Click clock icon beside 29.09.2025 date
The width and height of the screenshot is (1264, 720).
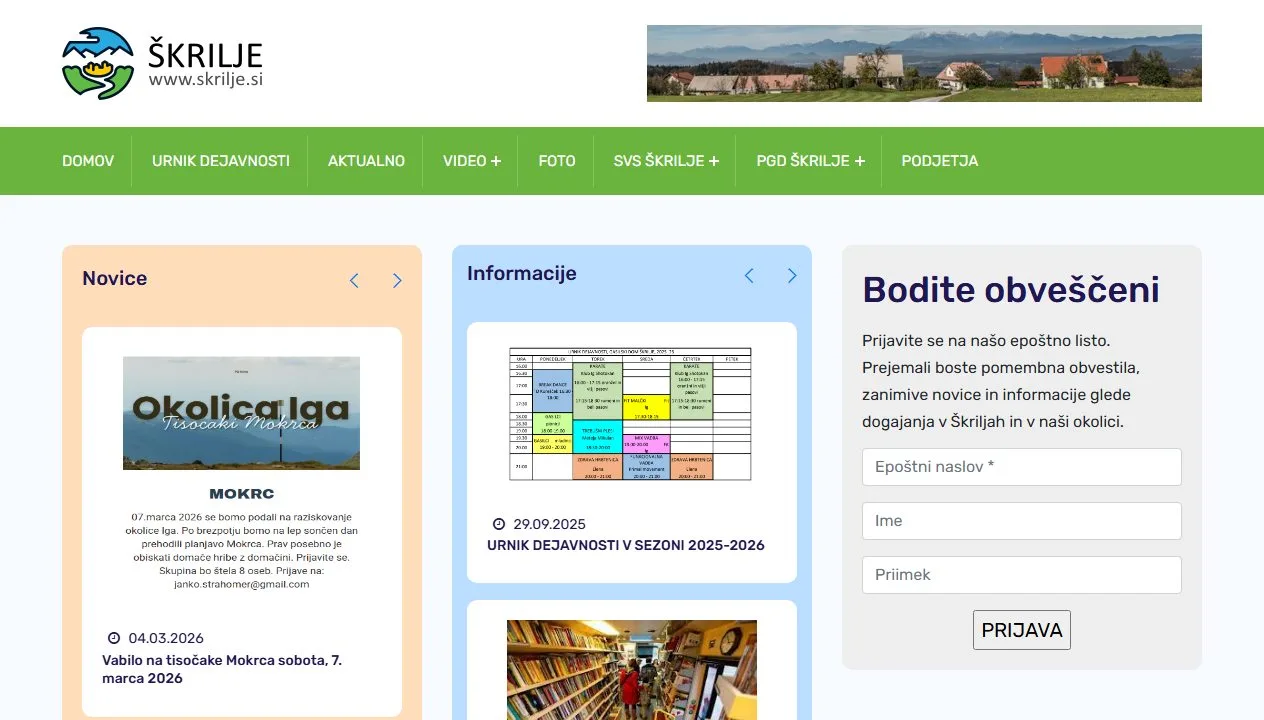point(499,524)
